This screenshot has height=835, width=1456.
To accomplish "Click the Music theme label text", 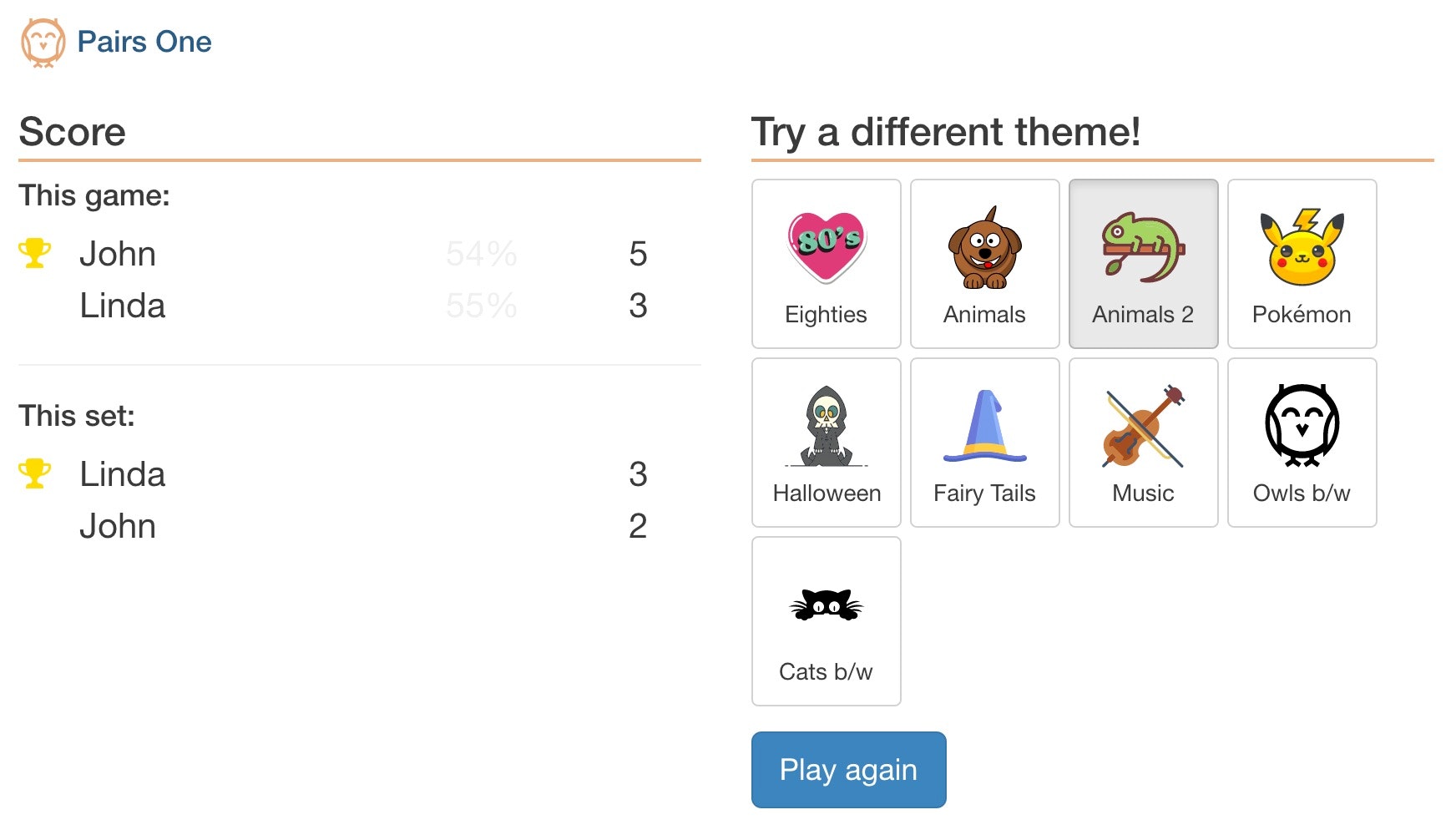I will [x=1143, y=493].
